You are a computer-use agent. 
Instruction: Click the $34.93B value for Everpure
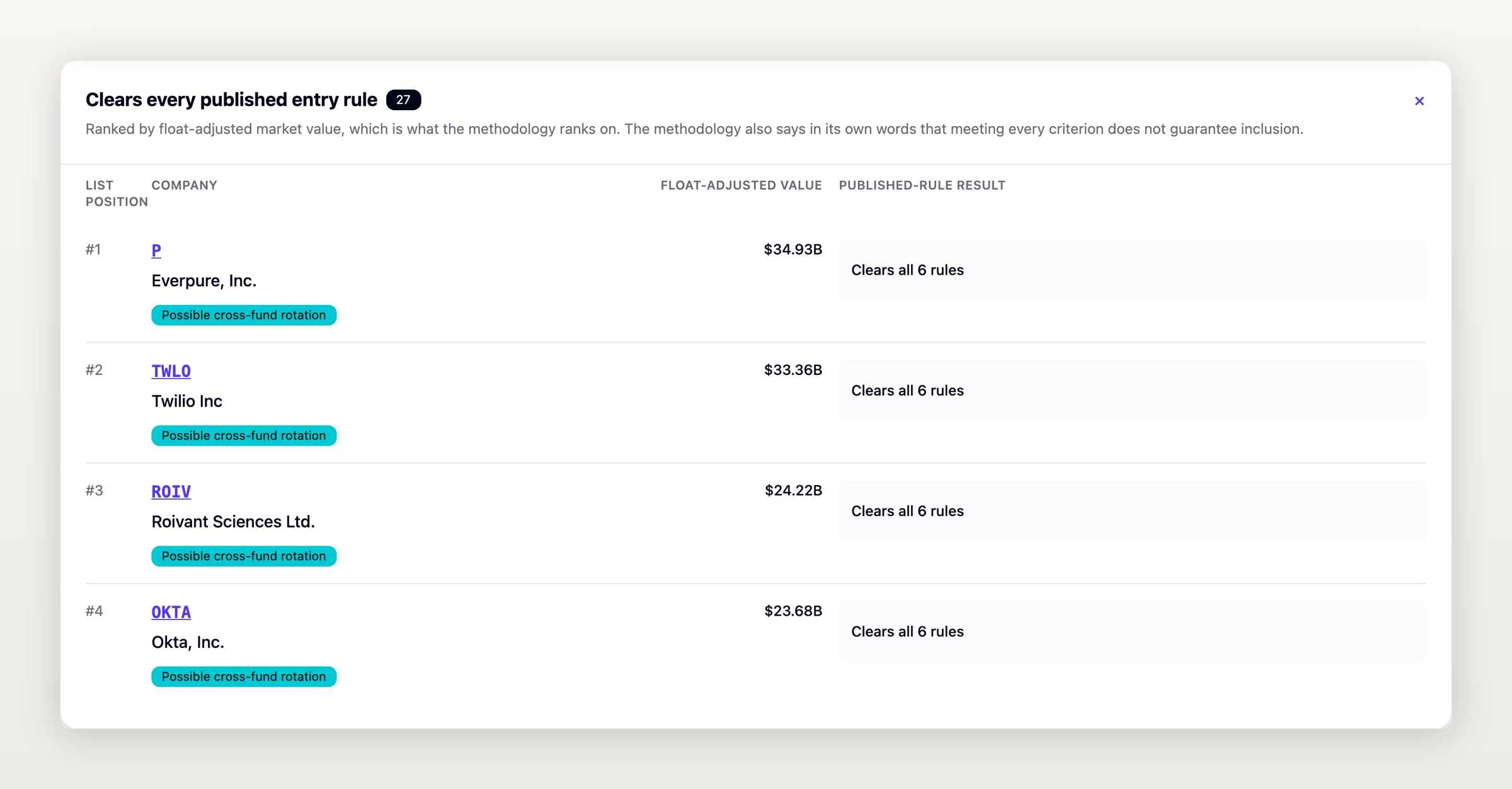pyautogui.click(x=793, y=250)
